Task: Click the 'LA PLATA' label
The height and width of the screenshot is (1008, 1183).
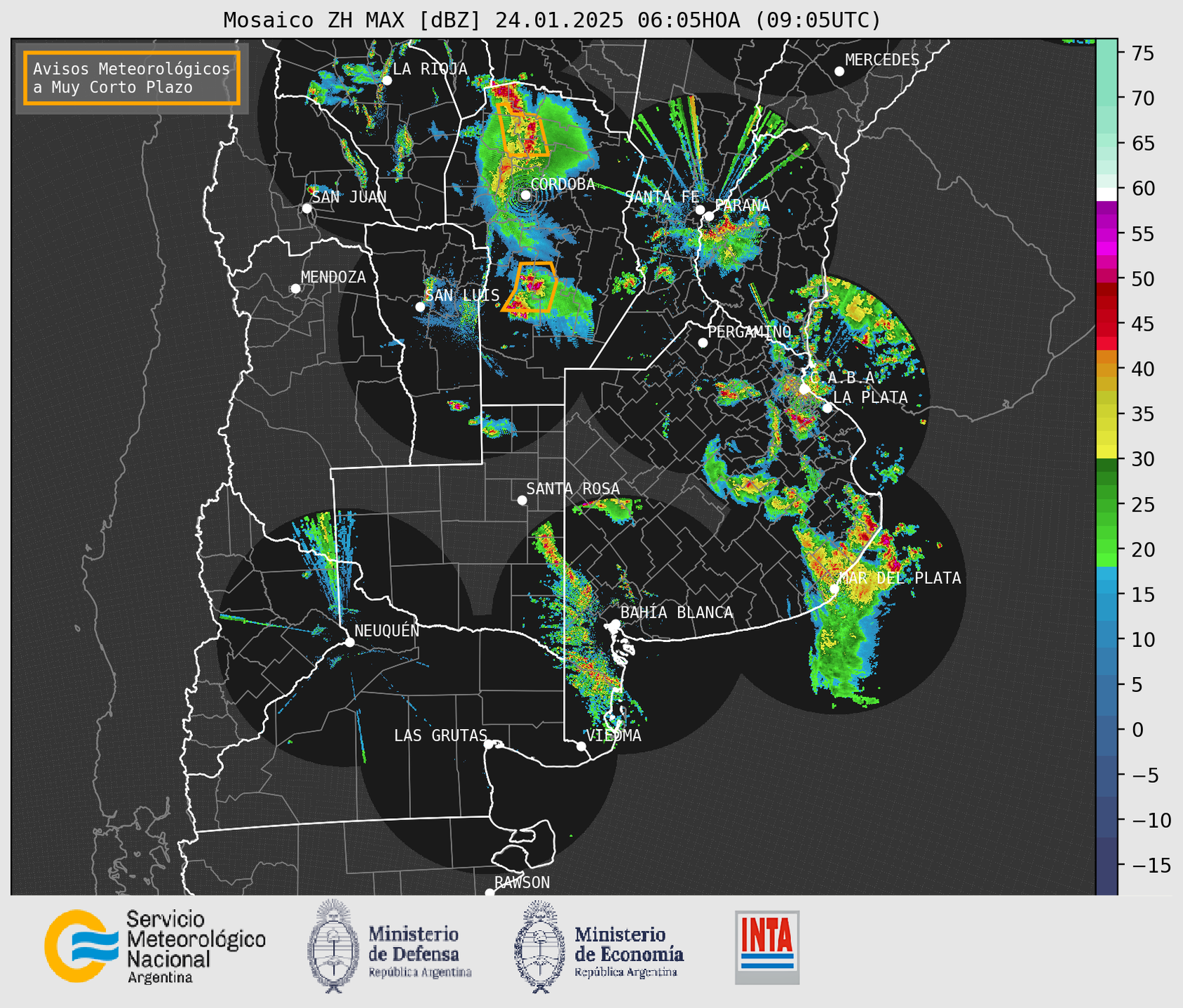Action: pyautogui.click(x=870, y=397)
